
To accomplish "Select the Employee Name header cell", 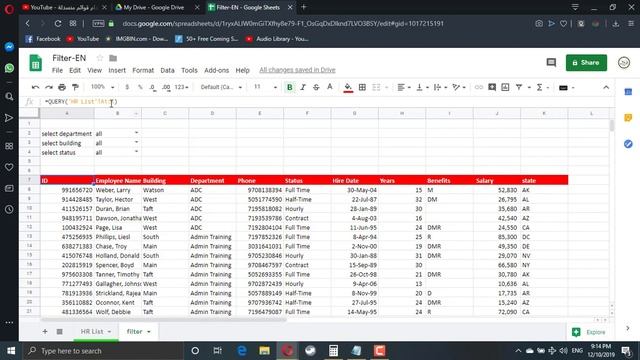I will click(x=118, y=180).
